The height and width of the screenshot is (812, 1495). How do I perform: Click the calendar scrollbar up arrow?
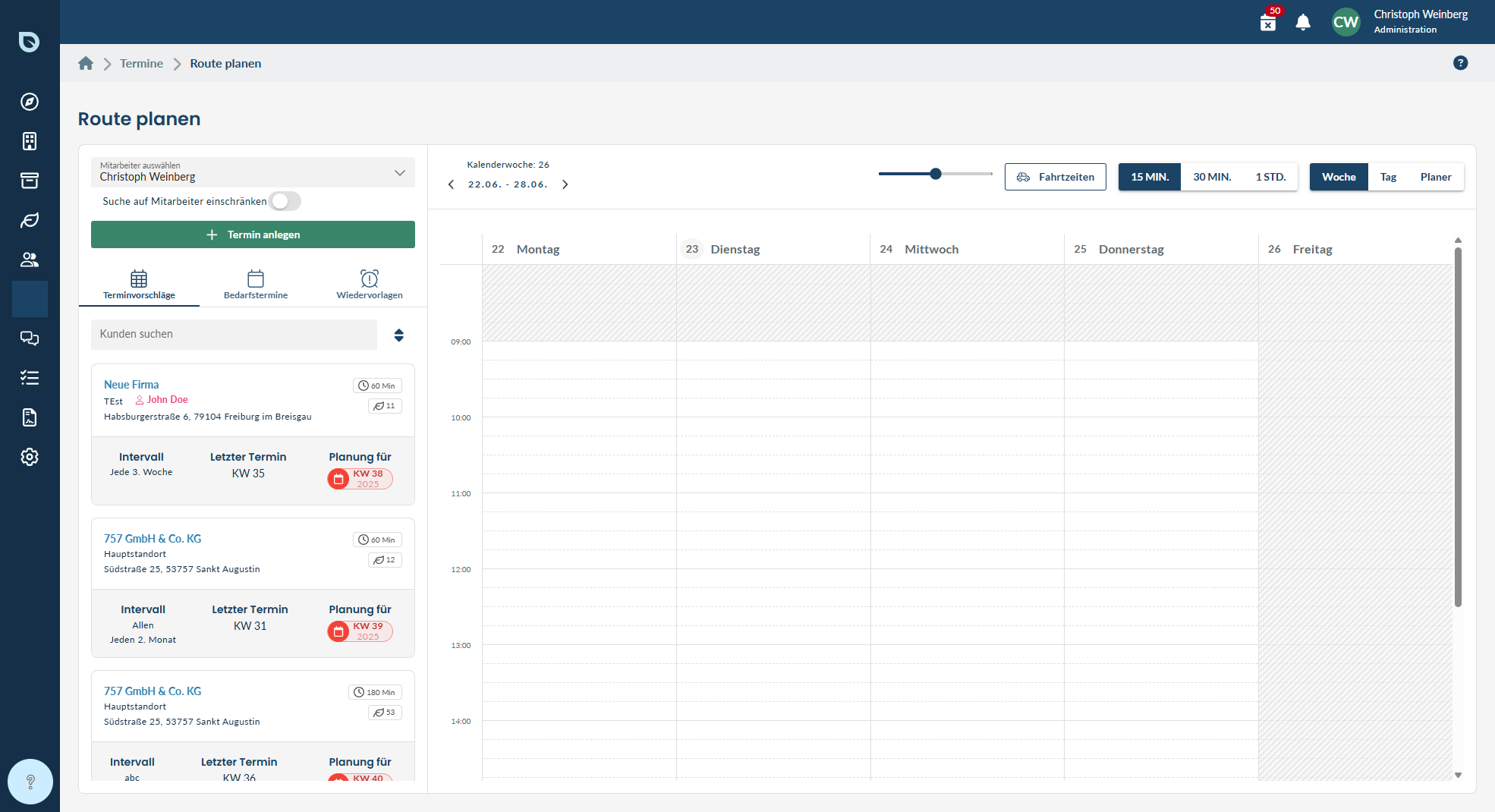(x=1458, y=241)
